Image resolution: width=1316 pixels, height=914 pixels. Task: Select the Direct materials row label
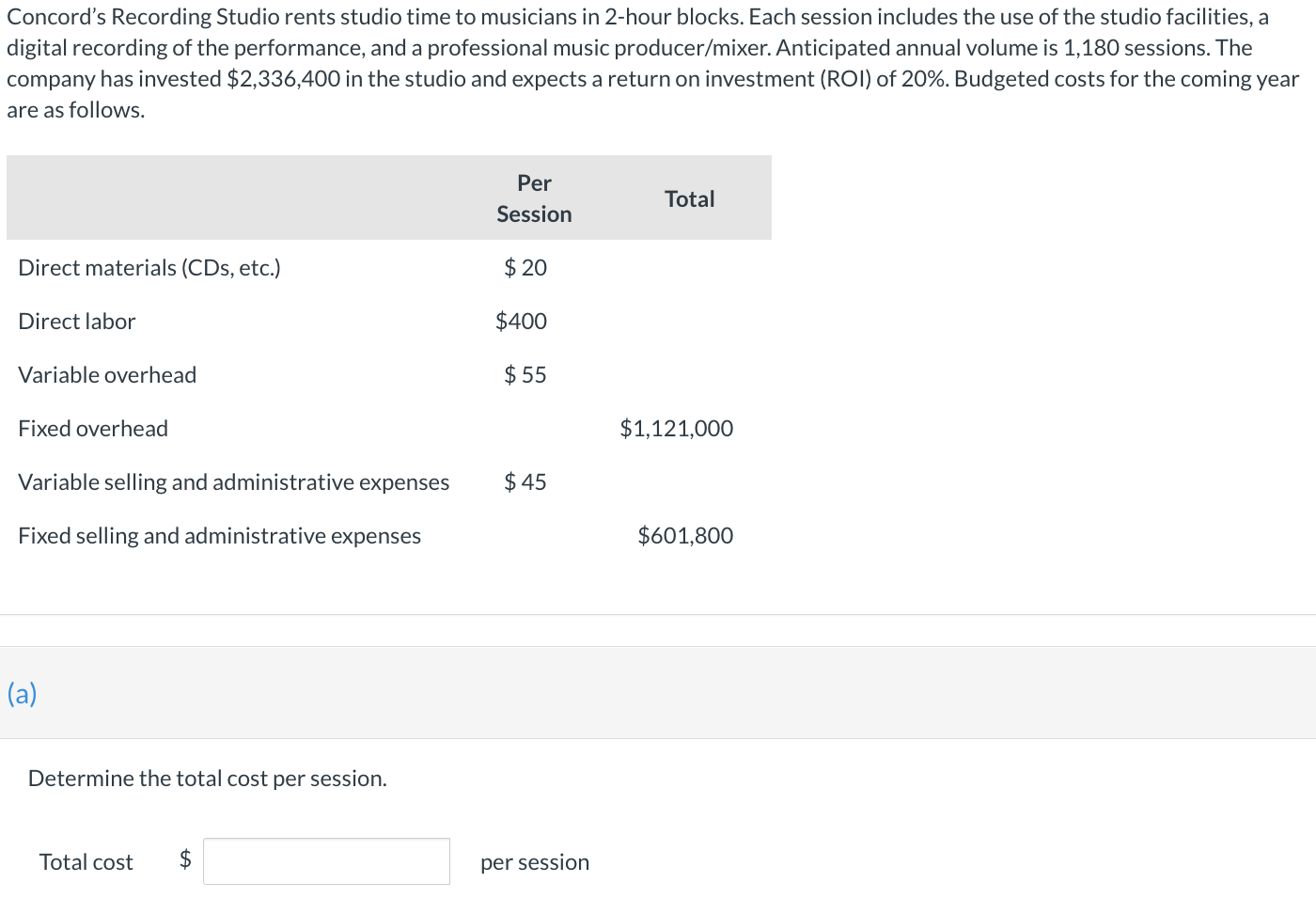point(149,268)
